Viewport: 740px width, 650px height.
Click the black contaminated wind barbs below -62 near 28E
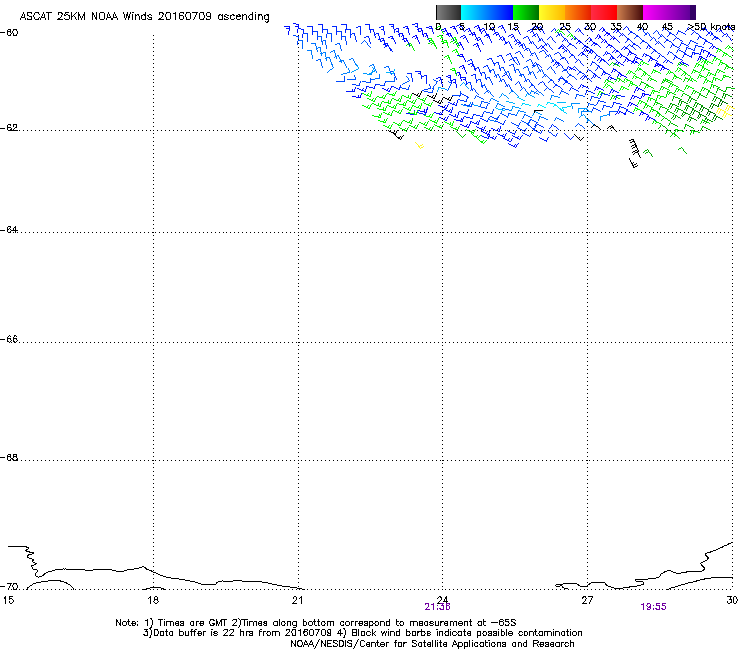pyautogui.click(x=634, y=153)
